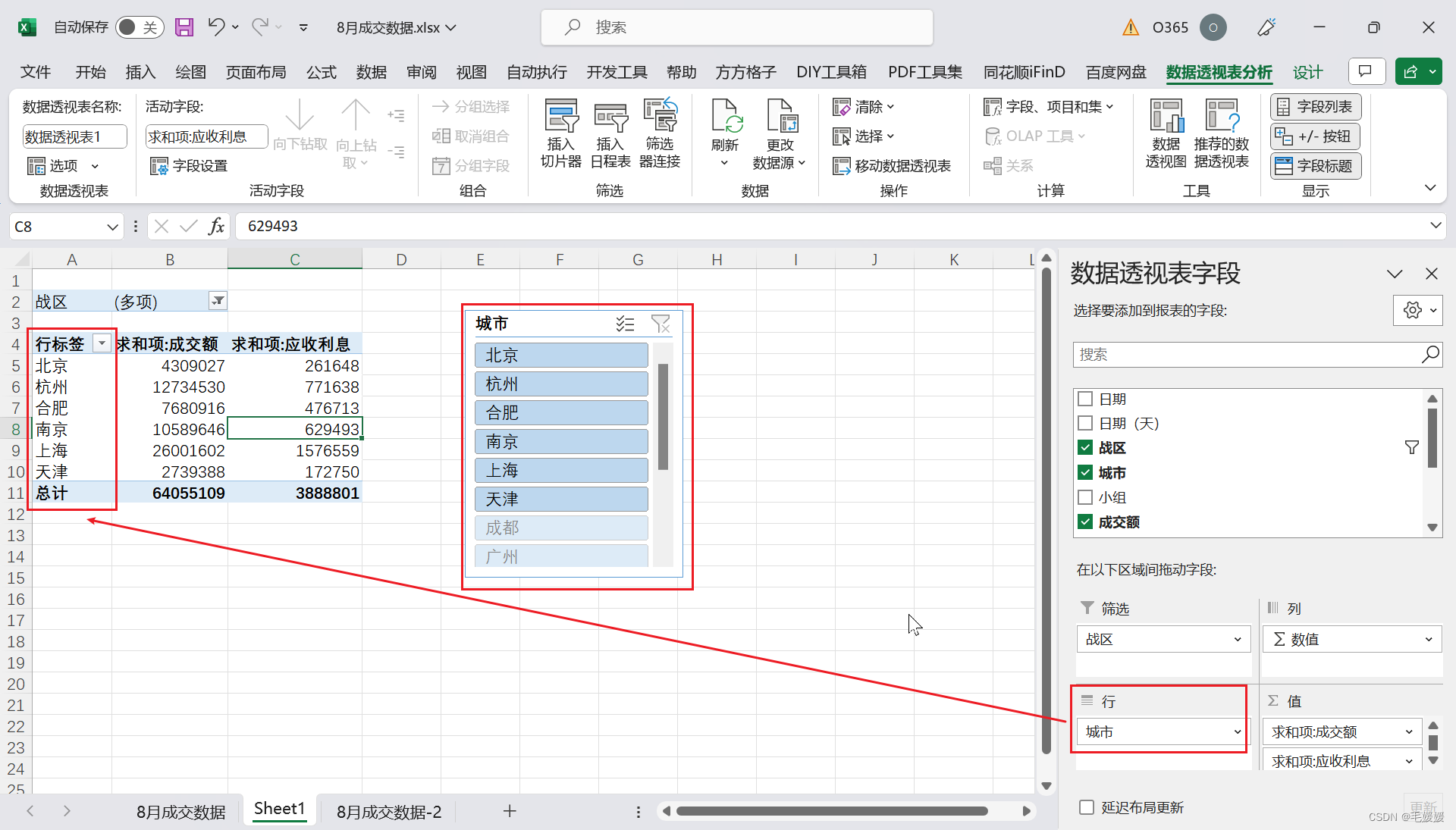
Task: Open Field Settings (字段设置)
Action: tap(189, 166)
